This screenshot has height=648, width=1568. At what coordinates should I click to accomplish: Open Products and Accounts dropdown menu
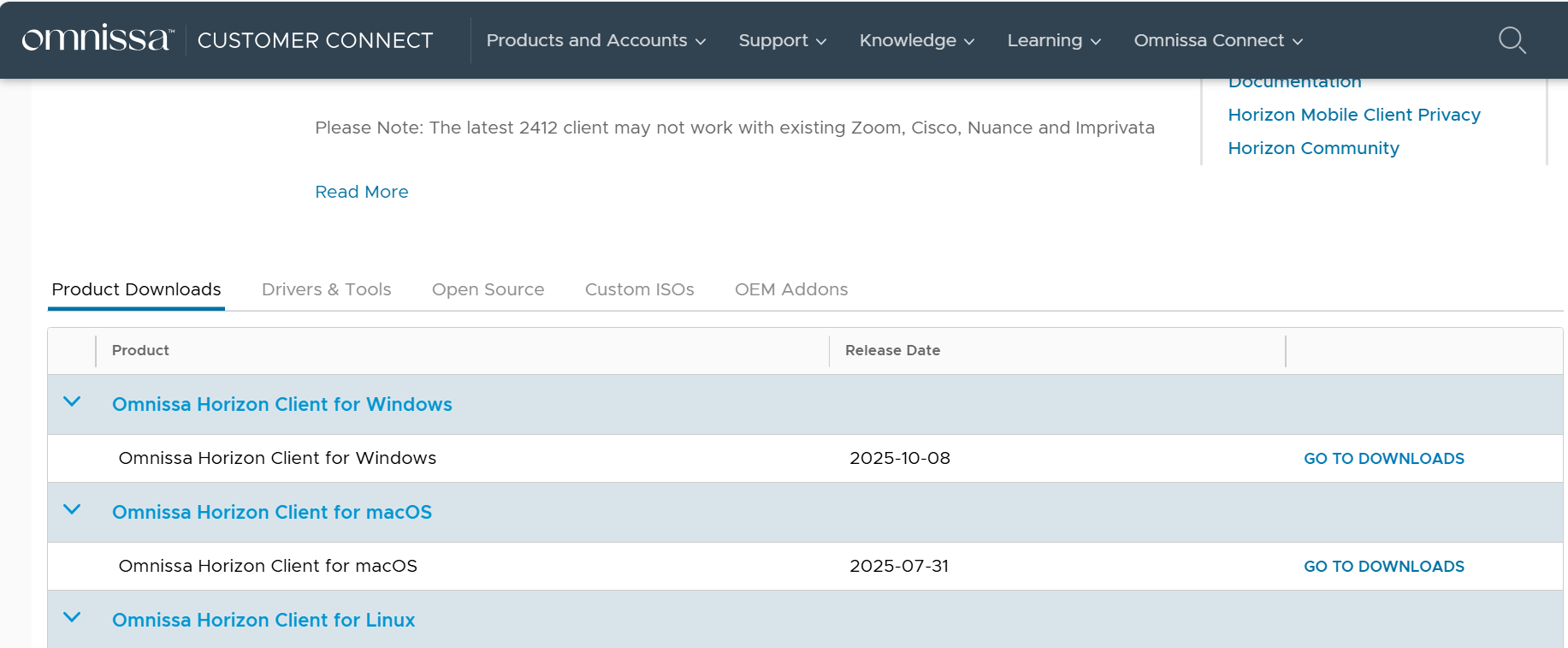[x=595, y=40]
